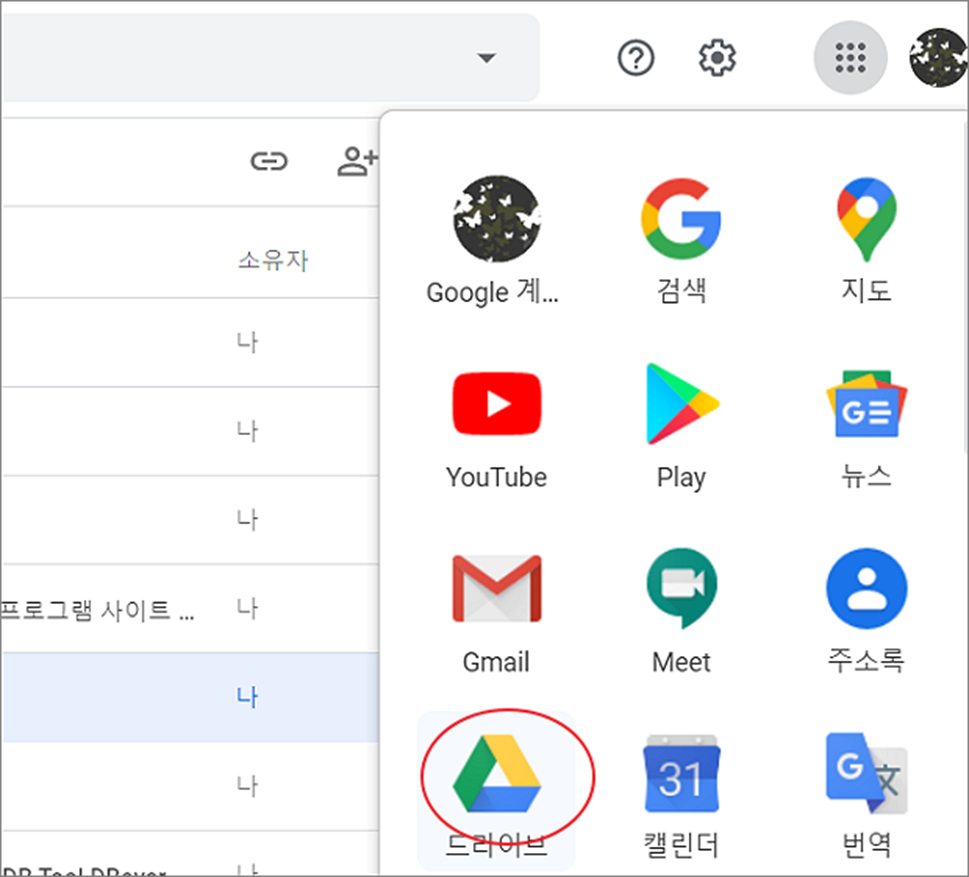Select the file row ending with 프로그램 사이트

[x=189, y=609]
